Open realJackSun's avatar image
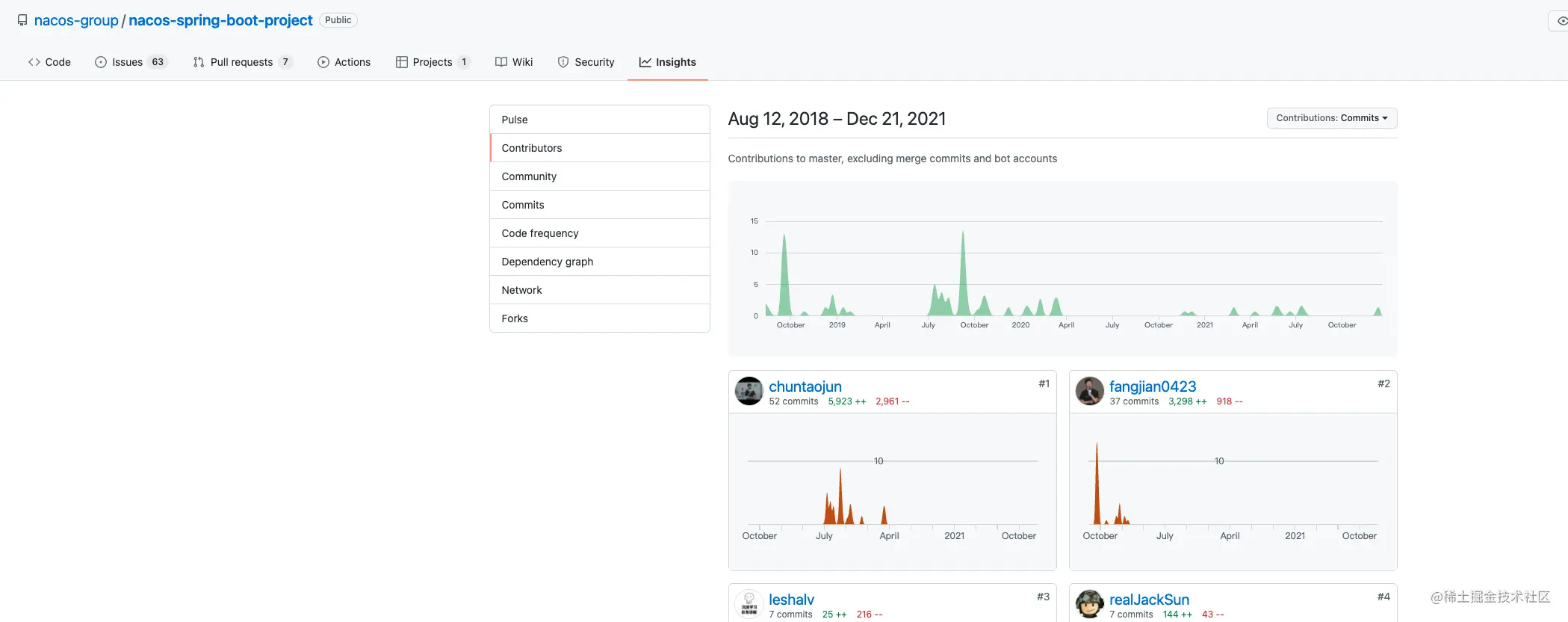This screenshot has width=1568, height=622. (1090, 604)
